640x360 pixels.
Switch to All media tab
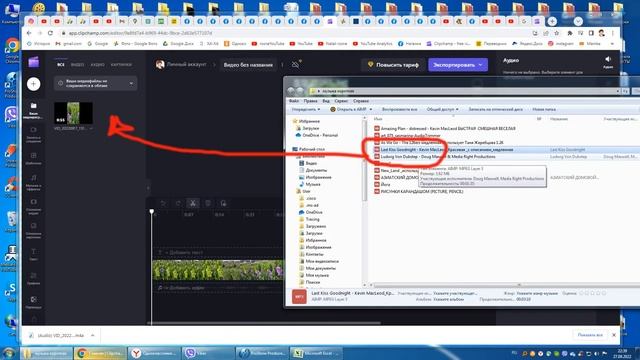pyautogui.click(x=61, y=64)
